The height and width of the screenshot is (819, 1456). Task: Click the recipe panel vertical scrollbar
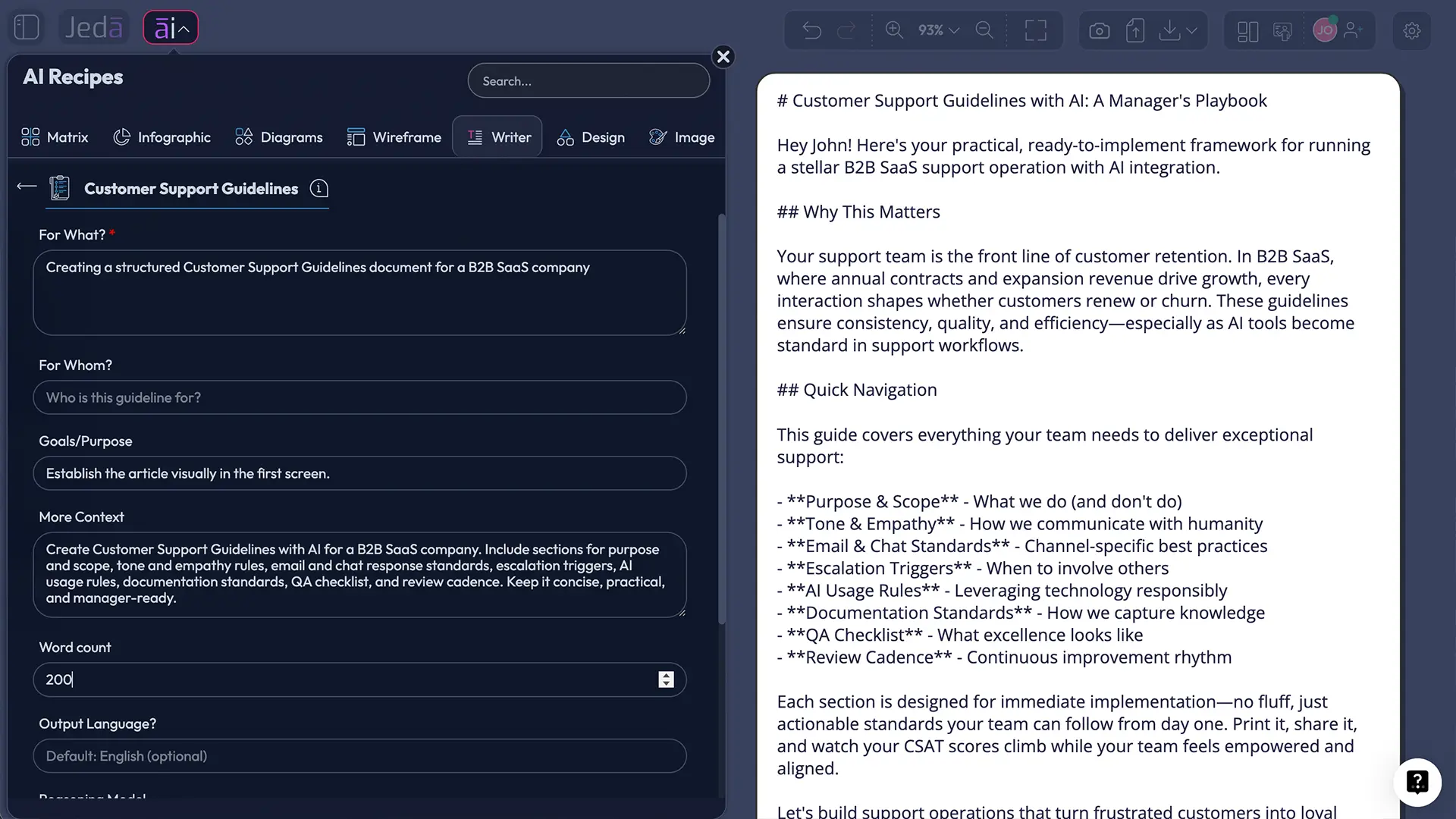[x=722, y=419]
